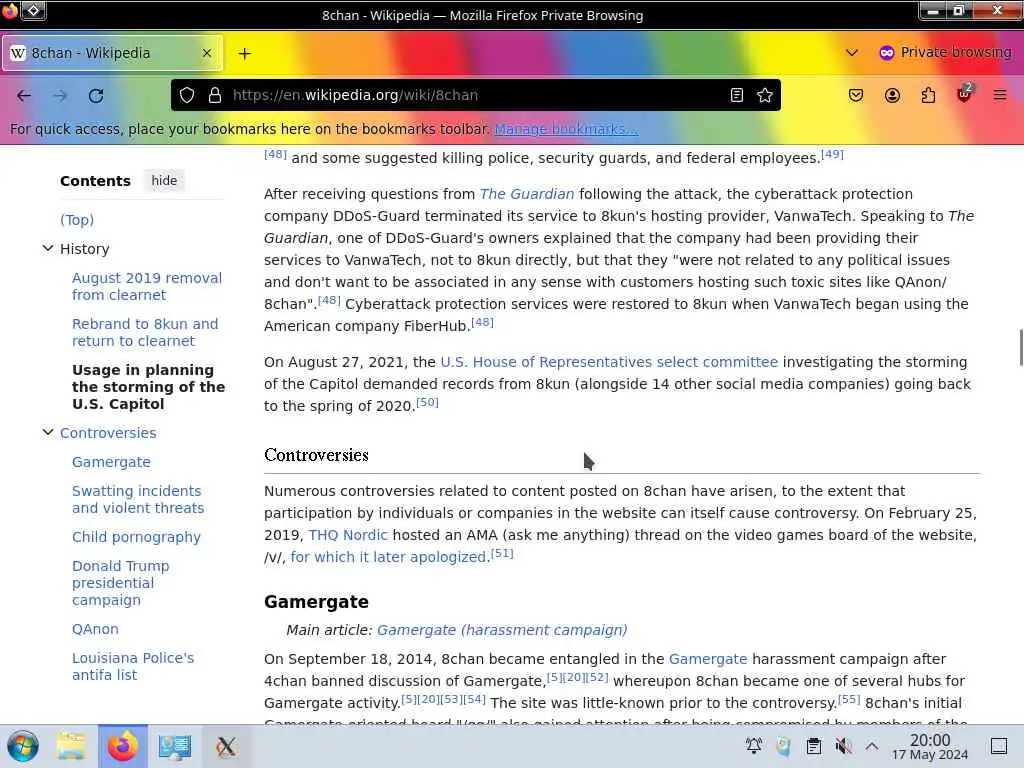The image size is (1024, 768).
Task: Open citation [50] reference
Action: [x=427, y=402]
